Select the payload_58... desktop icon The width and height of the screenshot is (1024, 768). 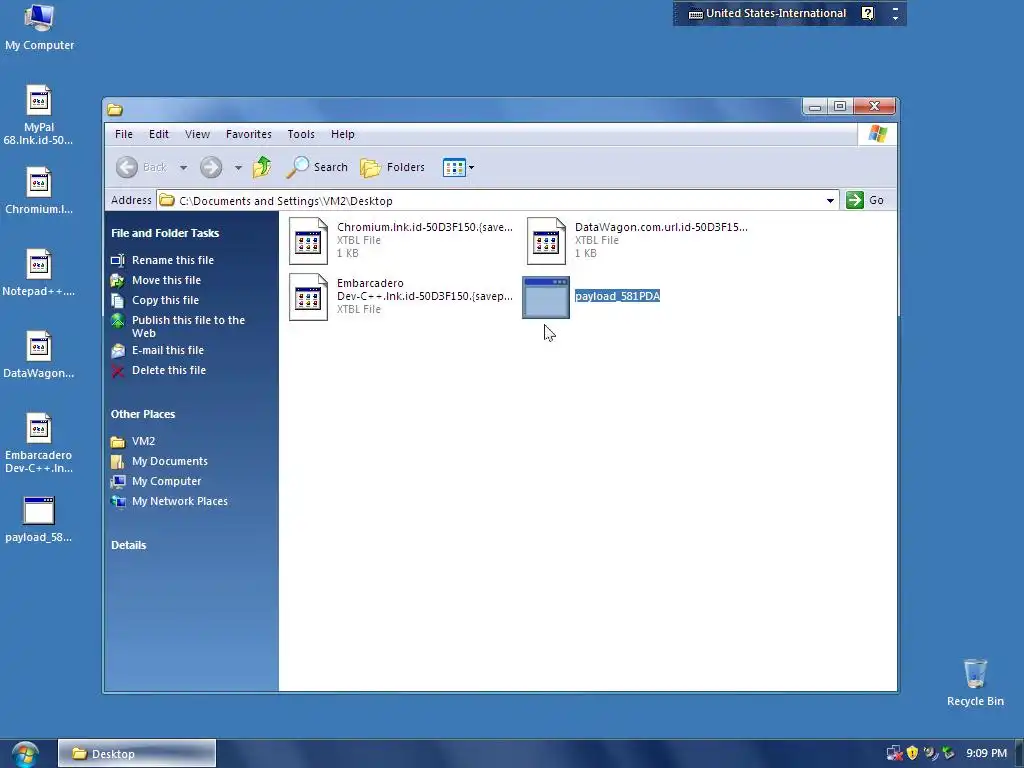tap(39, 511)
